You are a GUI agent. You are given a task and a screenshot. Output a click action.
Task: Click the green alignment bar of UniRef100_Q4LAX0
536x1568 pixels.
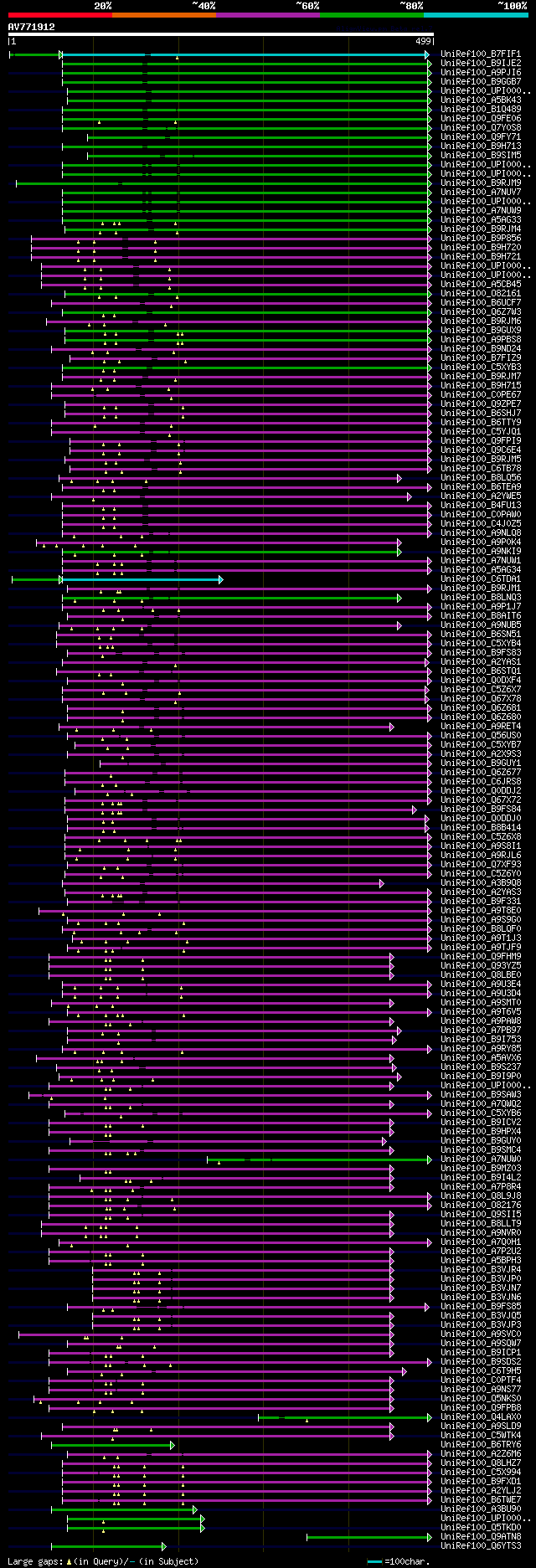coord(344,1417)
